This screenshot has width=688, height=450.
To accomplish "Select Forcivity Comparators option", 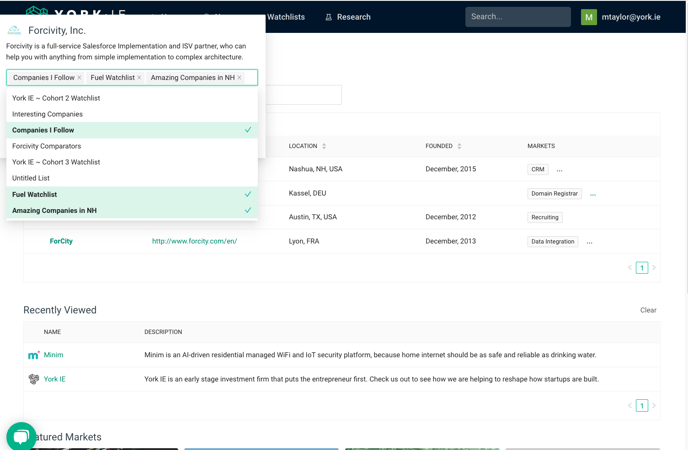I will pyautogui.click(x=132, y=146).
